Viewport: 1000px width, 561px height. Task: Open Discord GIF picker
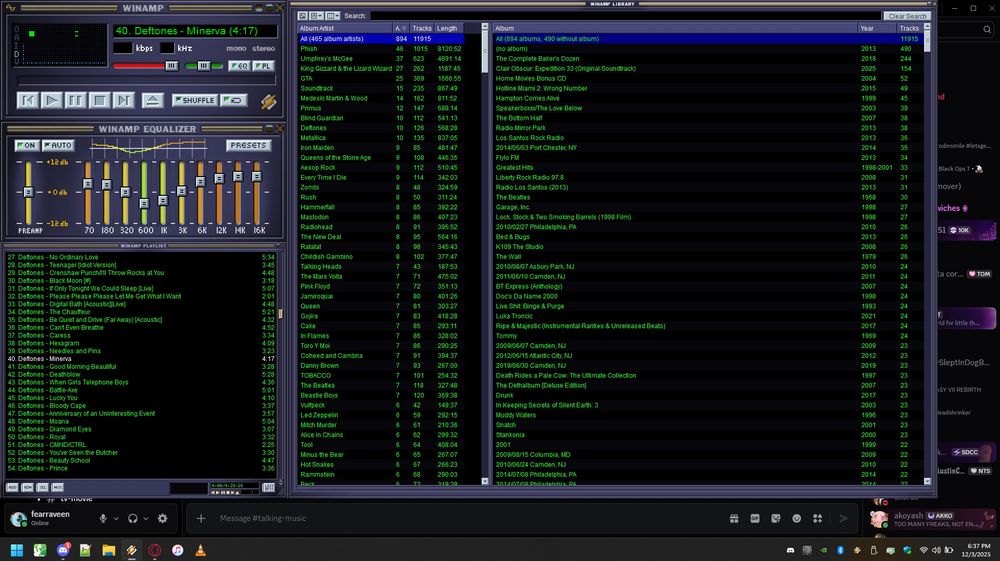(x=755, y=518)
